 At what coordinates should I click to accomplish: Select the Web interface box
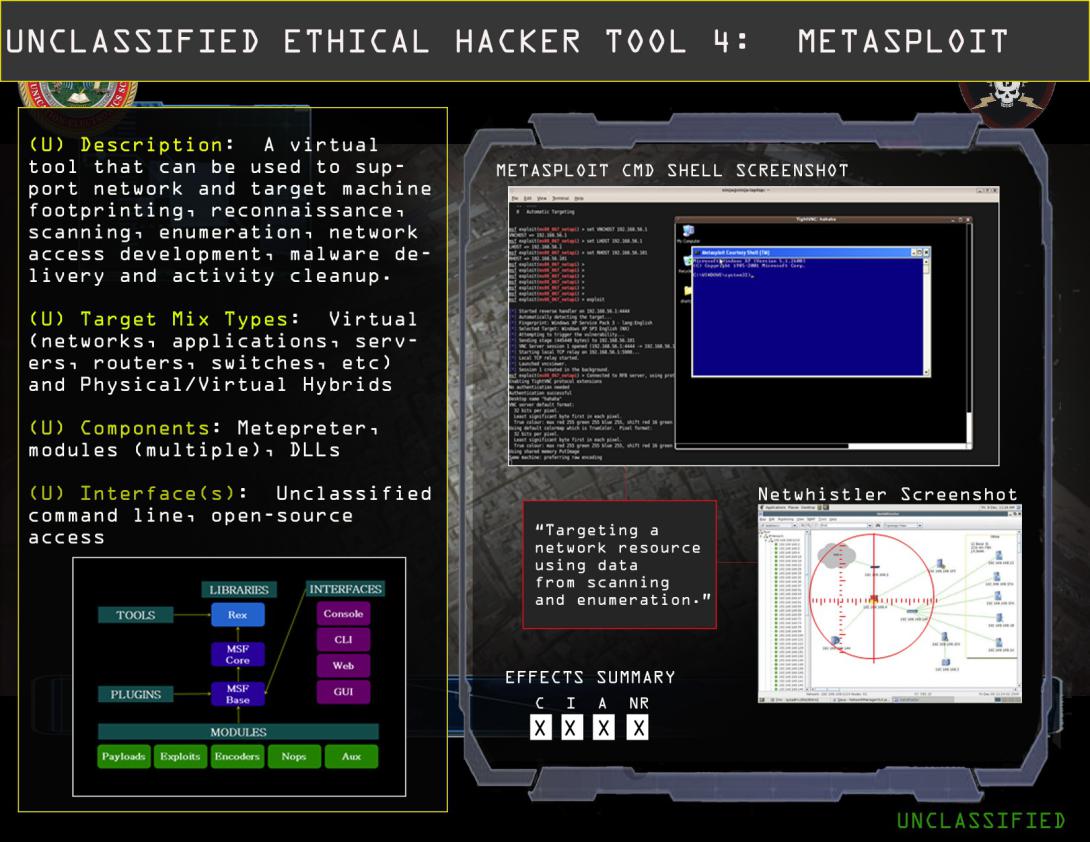coord(343,666)
